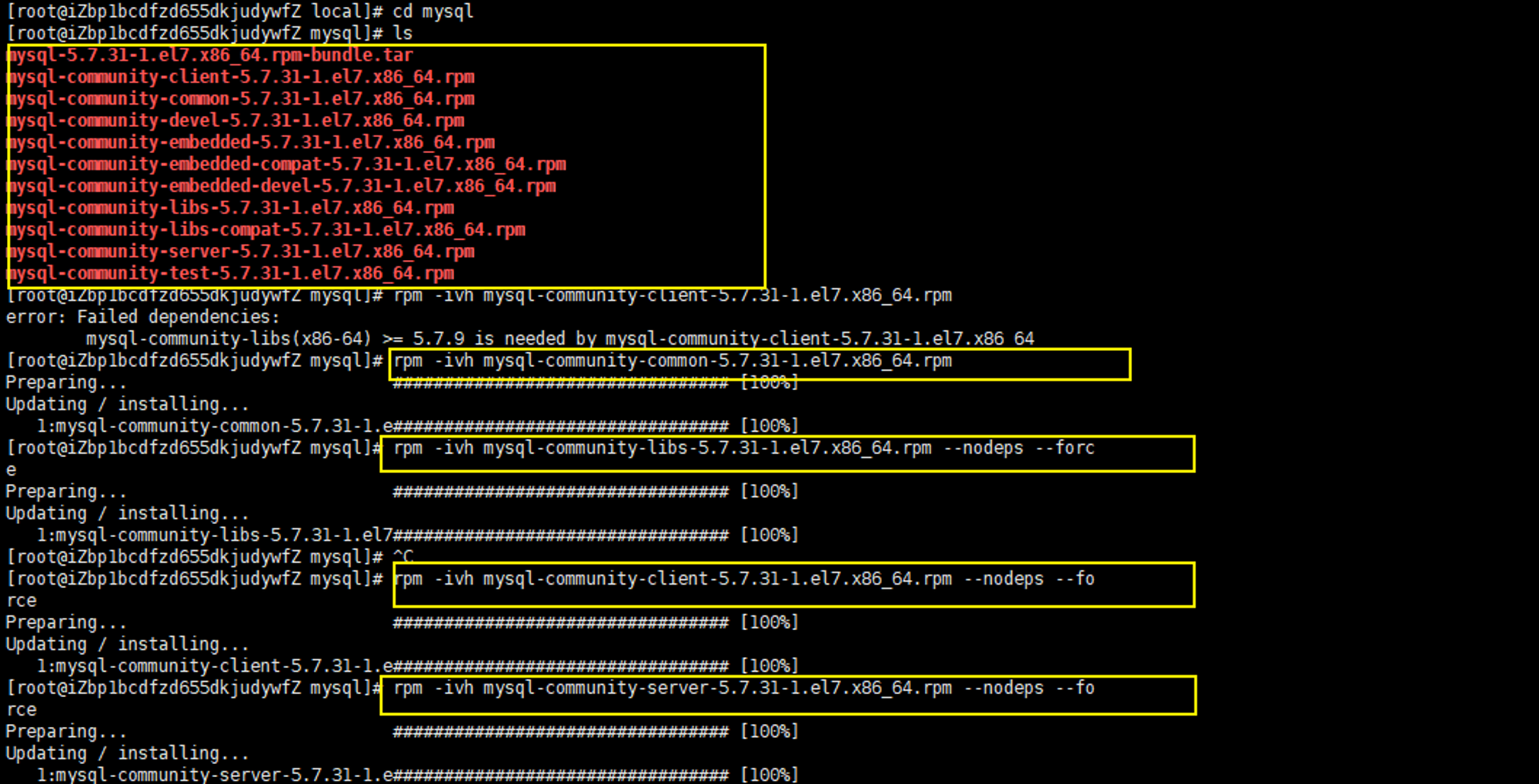Select mysql-community-embedded-compat rpm file name
This screenshot has height=784, width=1539.
(x=286, y=164)
